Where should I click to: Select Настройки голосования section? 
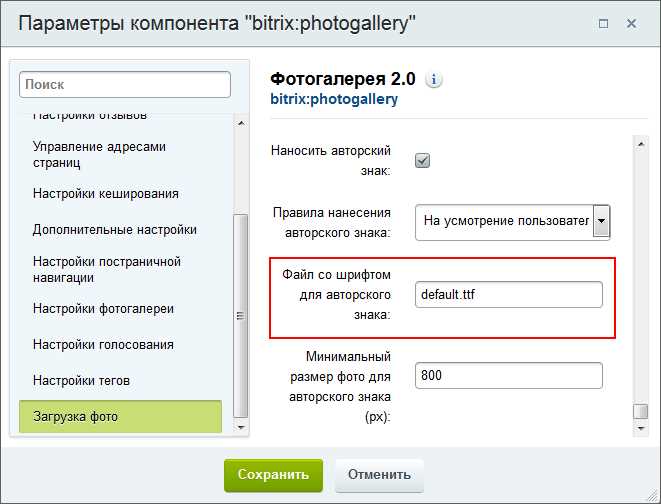click(103, 345)
